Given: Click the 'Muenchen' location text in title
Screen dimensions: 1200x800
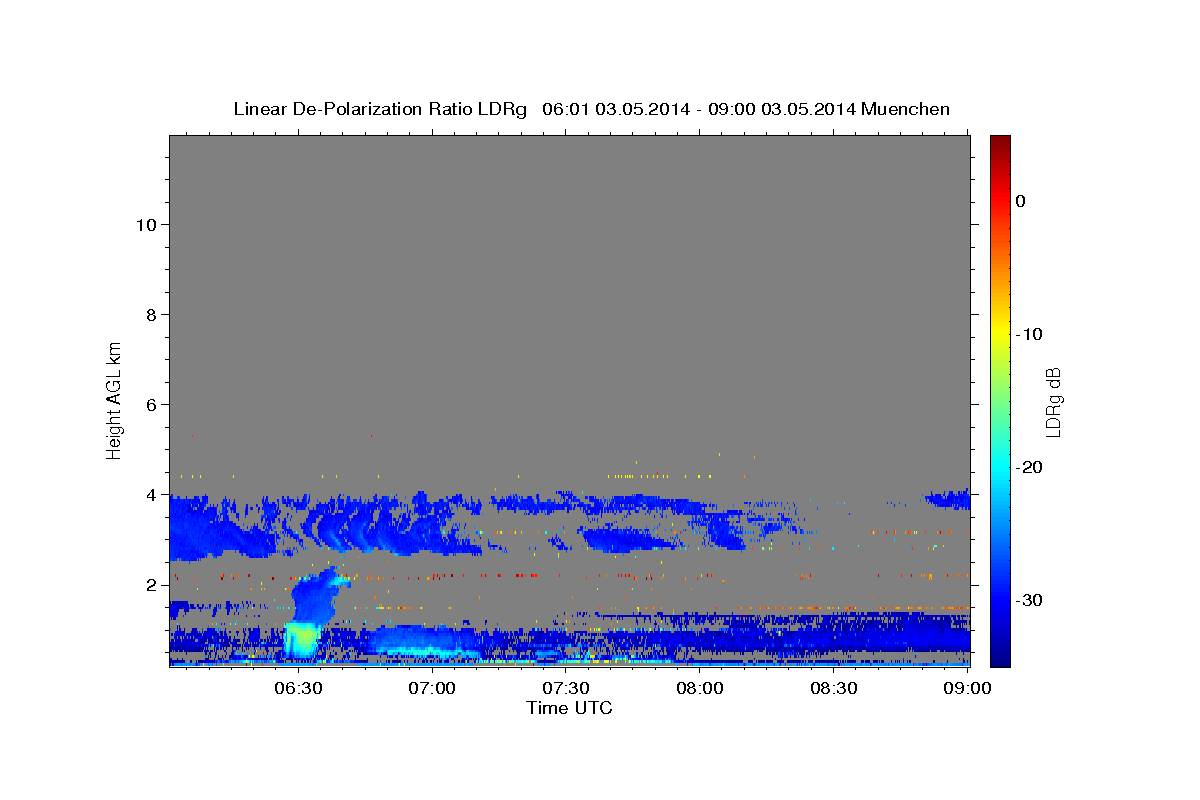Looking at the screenshot, I should (x=906, y=109).
